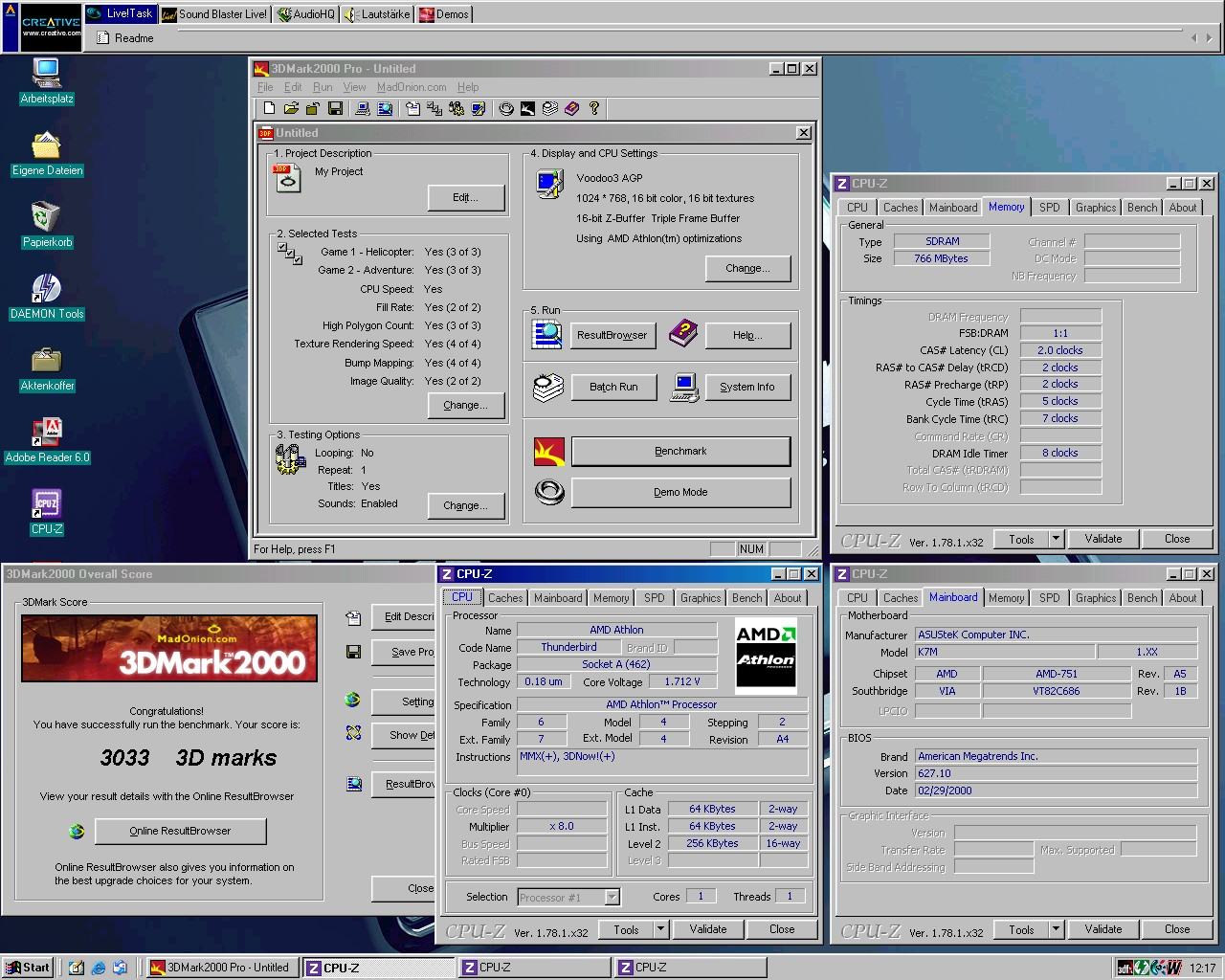The height and width of the screenshot is (980, 1225).
Task: Click the Start button on taskbar
Action: coord(28,968)
